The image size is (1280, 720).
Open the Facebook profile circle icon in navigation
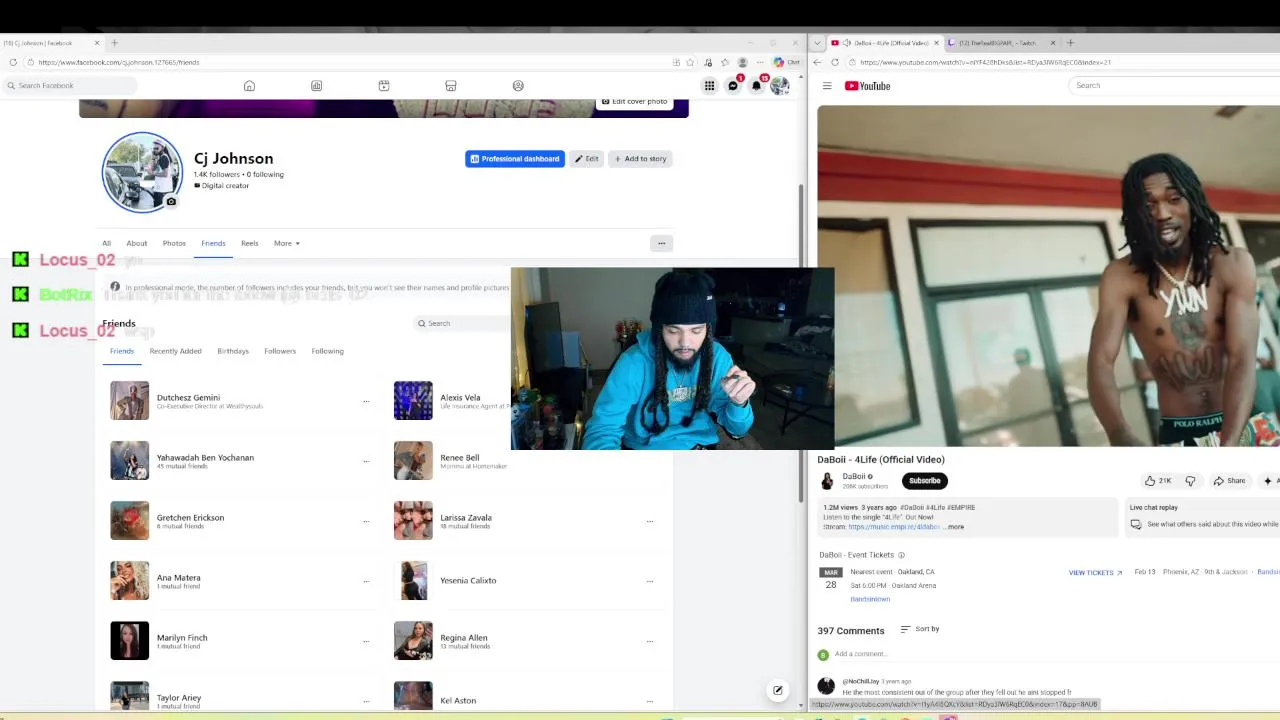(x=518, y=86)
